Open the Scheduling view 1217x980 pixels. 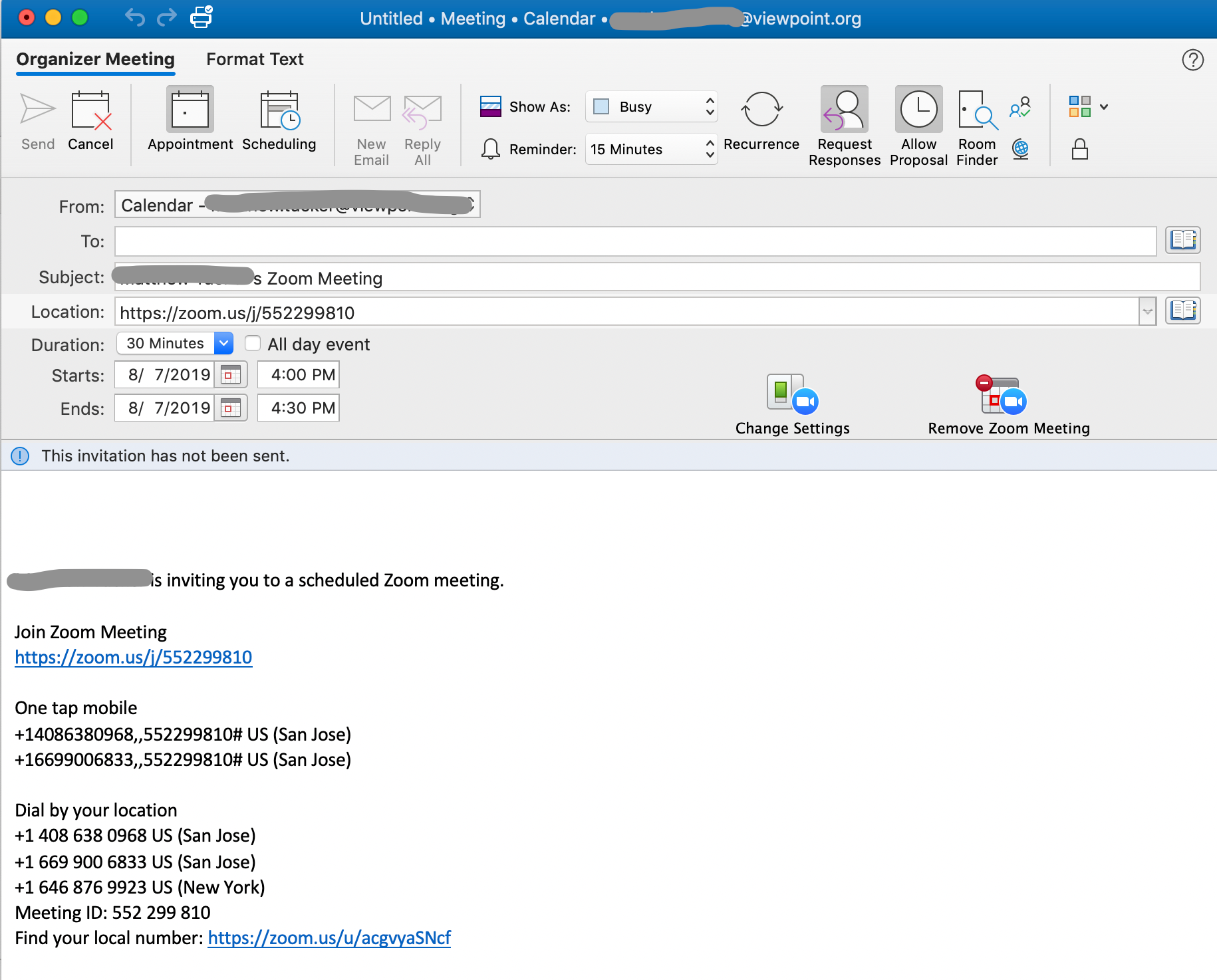[x=279, y=110]
